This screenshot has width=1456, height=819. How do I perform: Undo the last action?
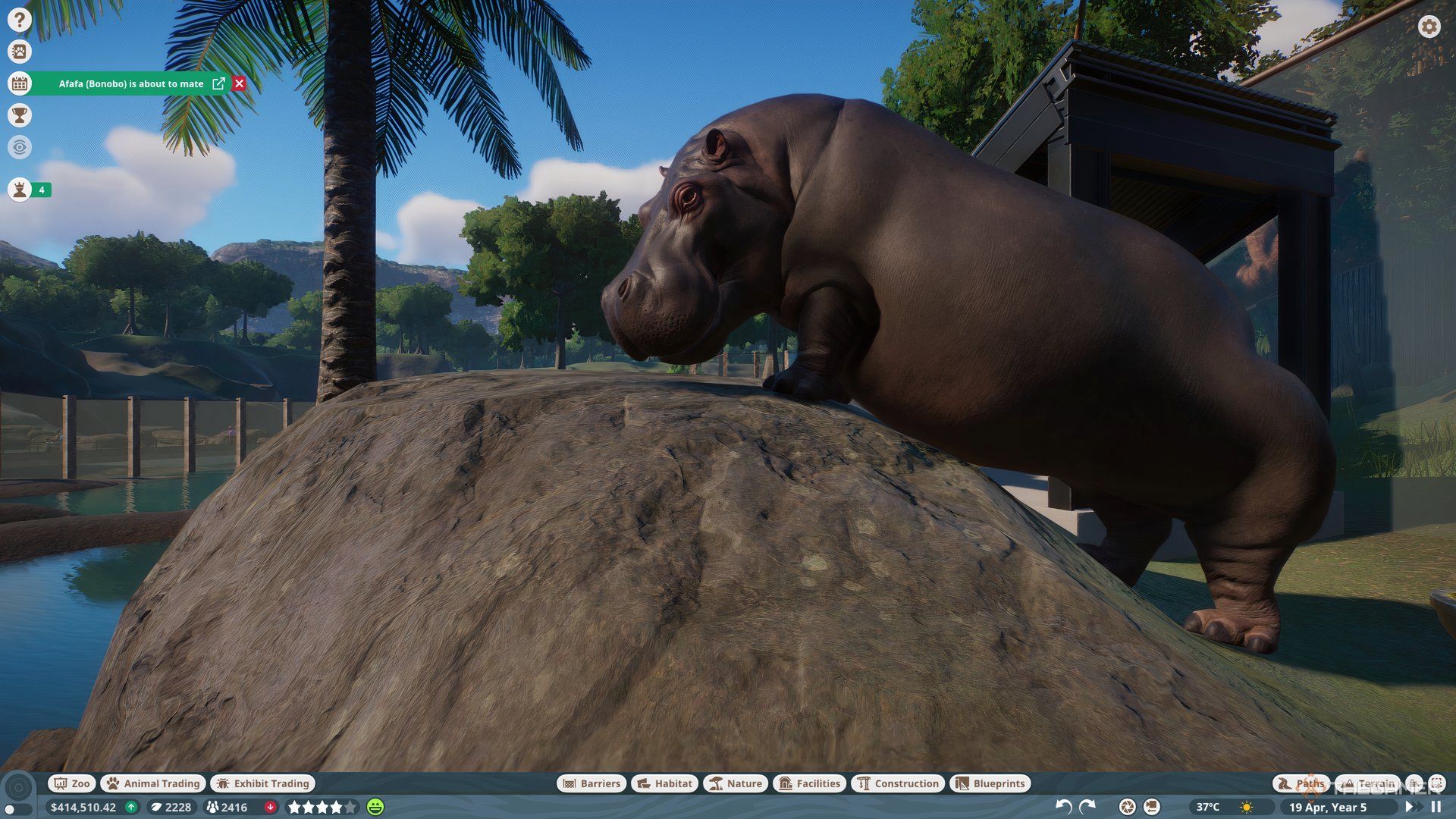[1064, 807]
